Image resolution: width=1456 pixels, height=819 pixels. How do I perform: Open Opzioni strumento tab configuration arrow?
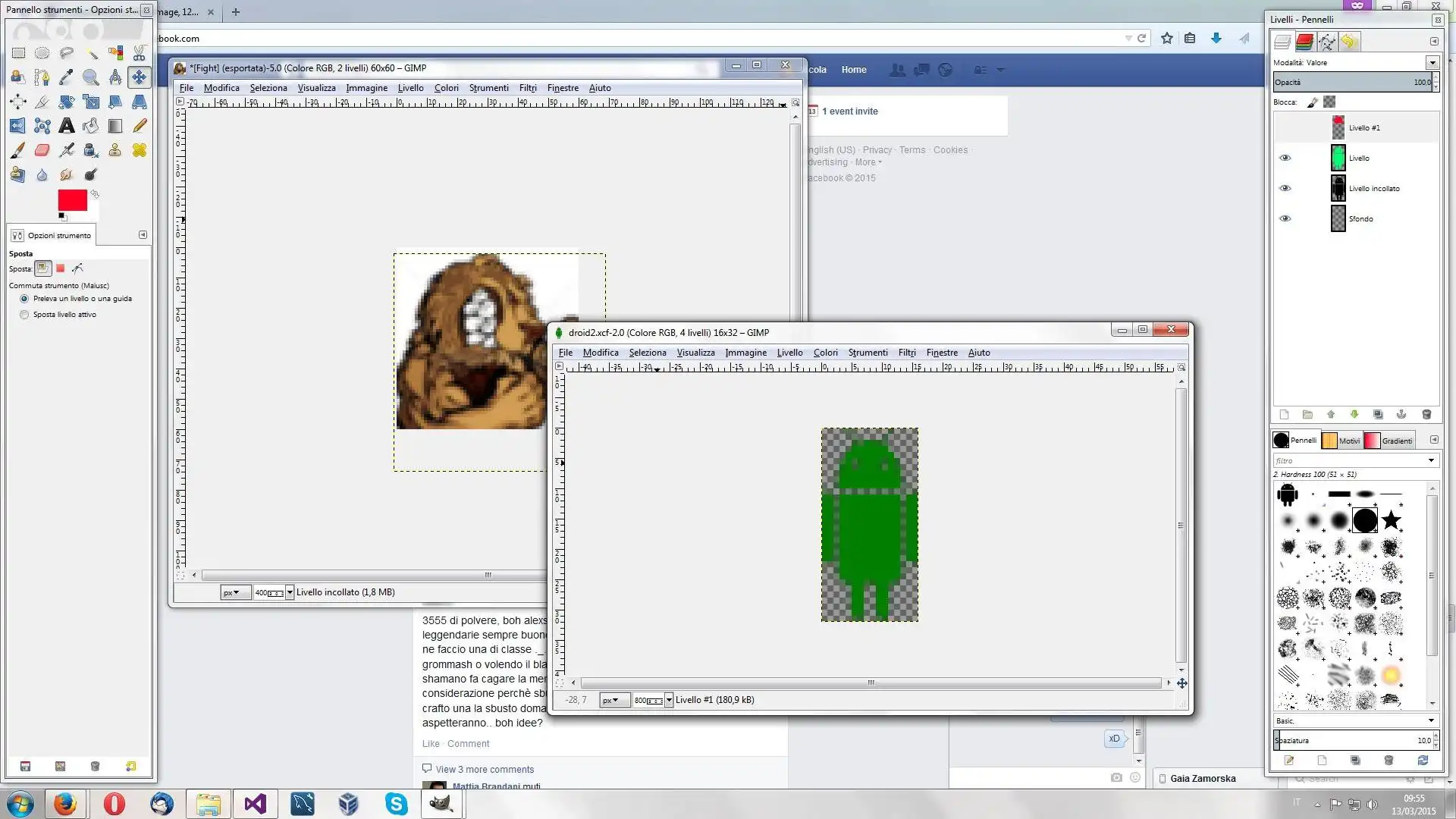143,235
